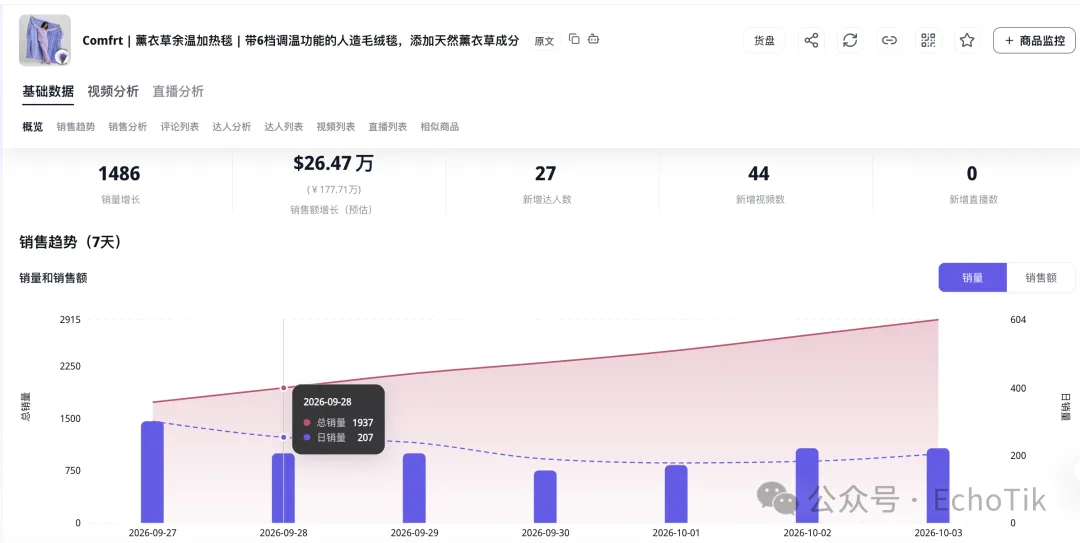The width and height of the screenshot is (1080, 543).
Task: Go to the 评论列表 section
Action: coord(180,127)
